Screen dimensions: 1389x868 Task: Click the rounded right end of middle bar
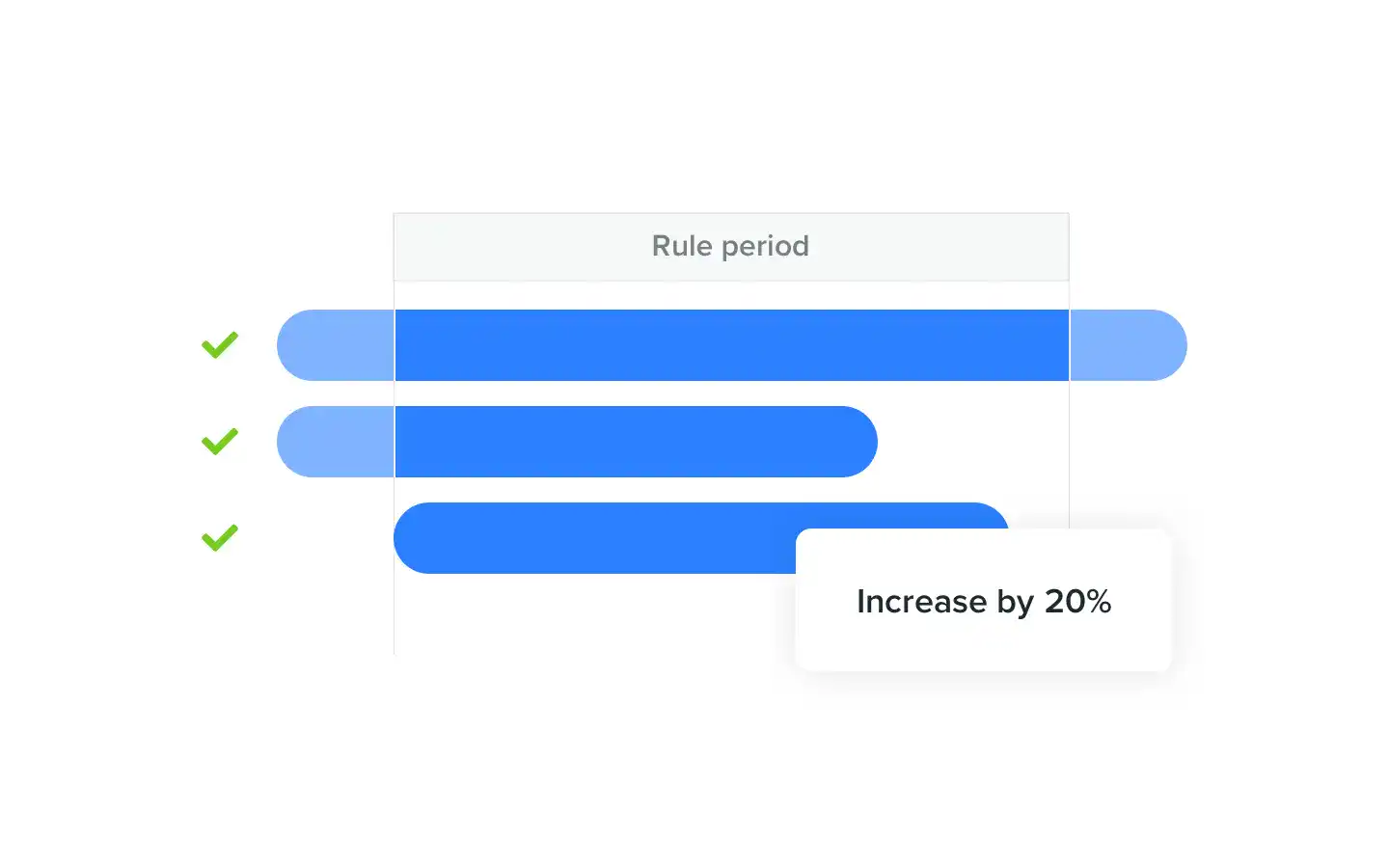(x=854, y=442)
